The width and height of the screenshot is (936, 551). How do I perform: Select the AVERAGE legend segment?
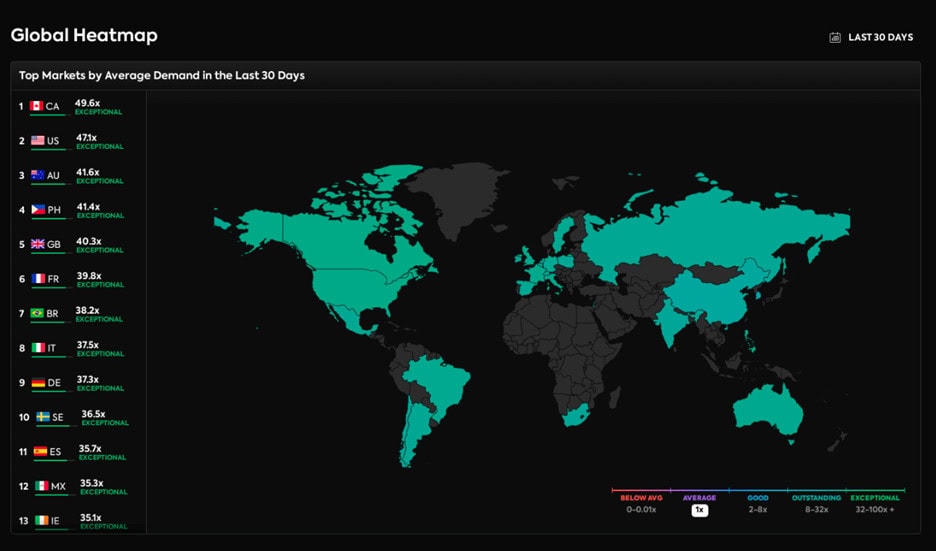pyautogui.click(x=699, y=498)
